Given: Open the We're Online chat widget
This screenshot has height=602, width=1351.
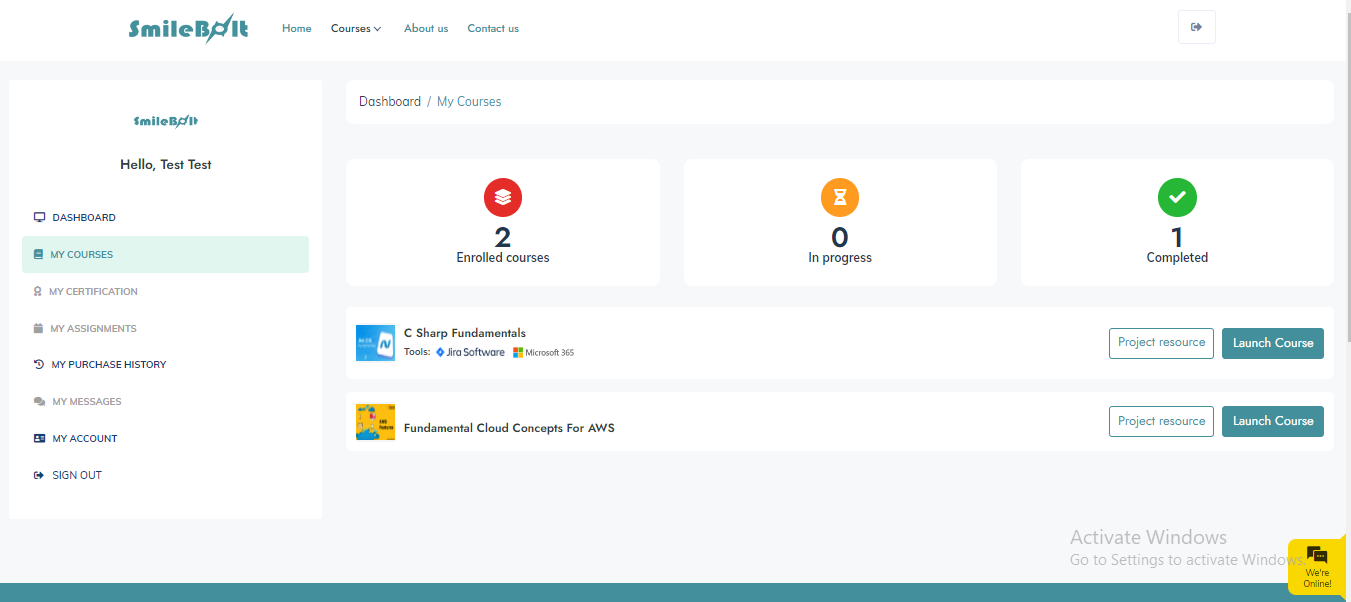Looking at the screenshot, I should (1317, 567).
